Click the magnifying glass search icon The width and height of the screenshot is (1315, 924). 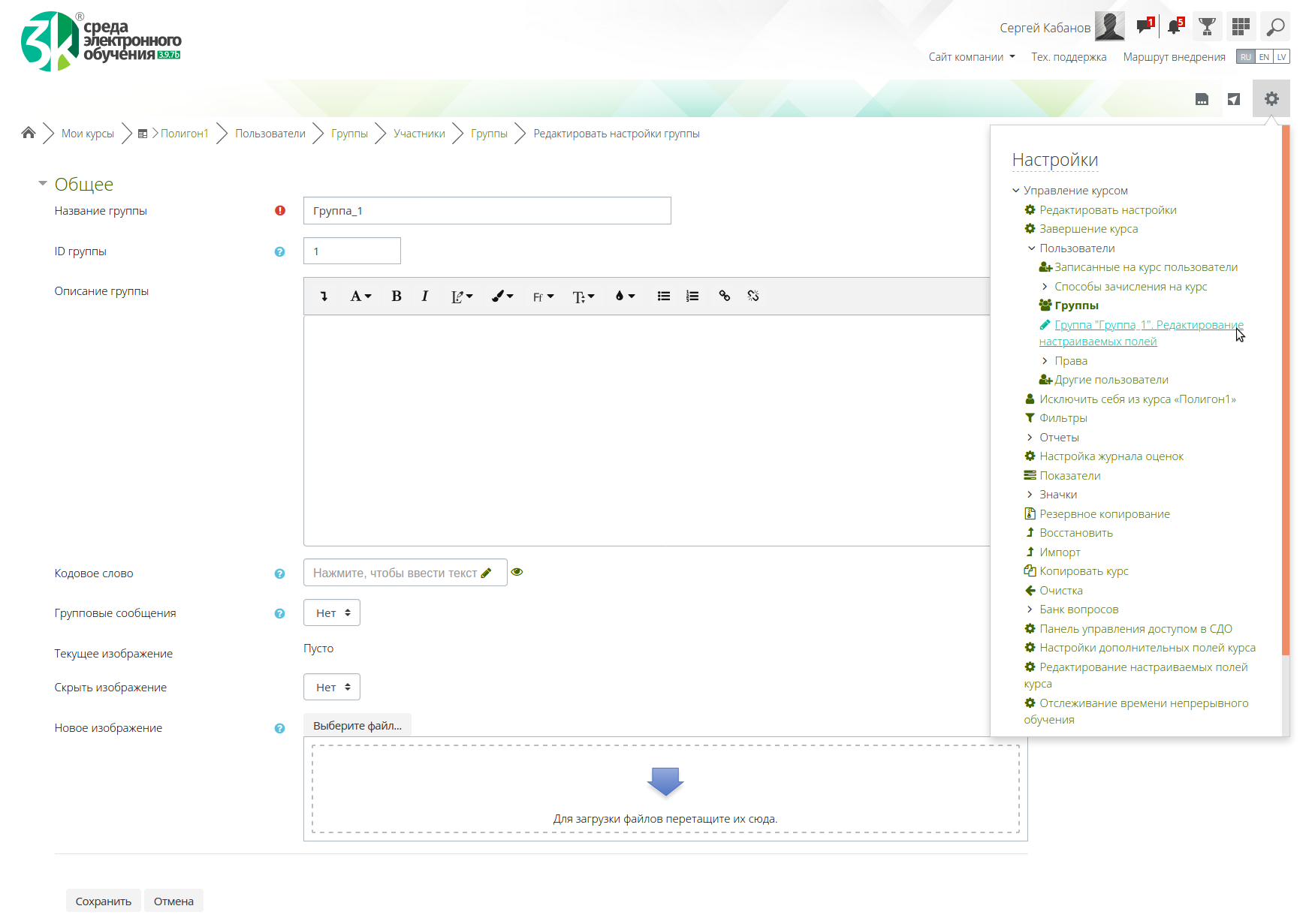tap(1274, 27)
